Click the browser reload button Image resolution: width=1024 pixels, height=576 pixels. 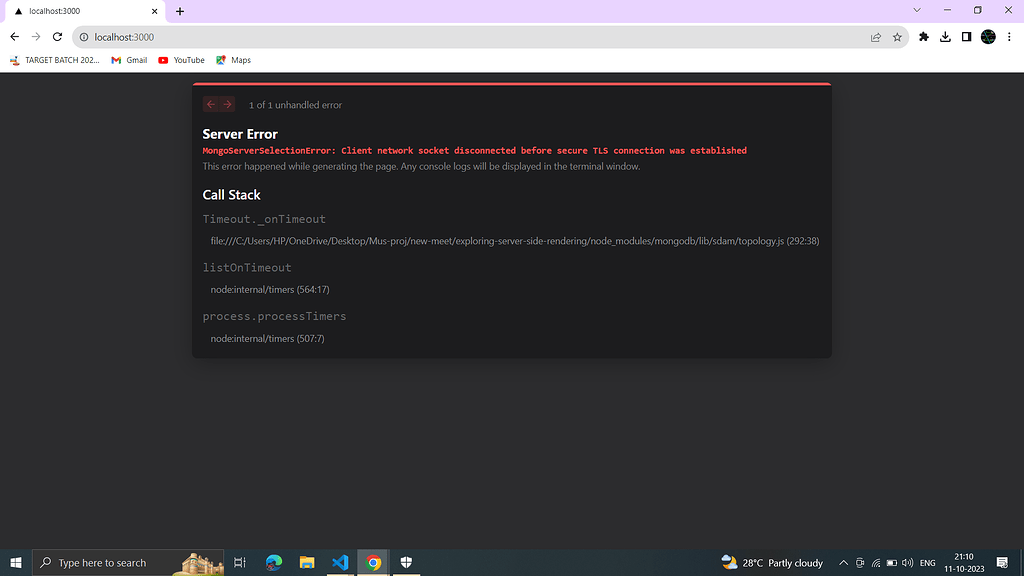pos(57,37)
